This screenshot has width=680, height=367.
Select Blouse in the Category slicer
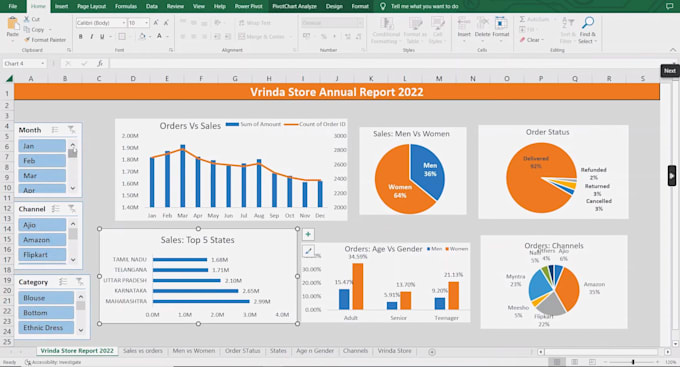tap(46, 298)
